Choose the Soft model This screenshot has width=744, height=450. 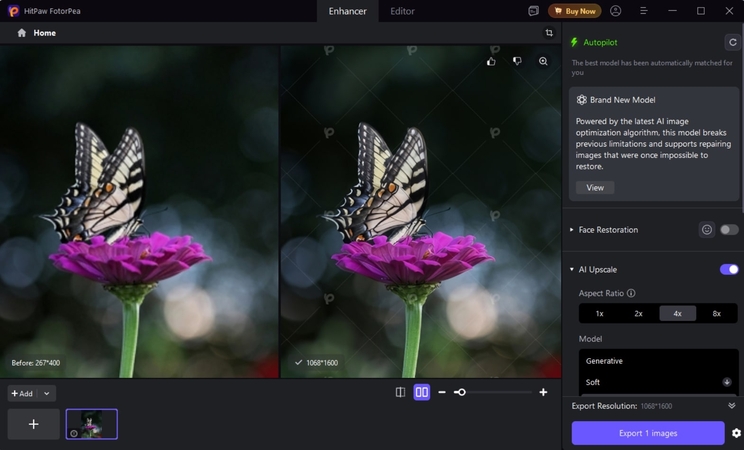point(658,382)
